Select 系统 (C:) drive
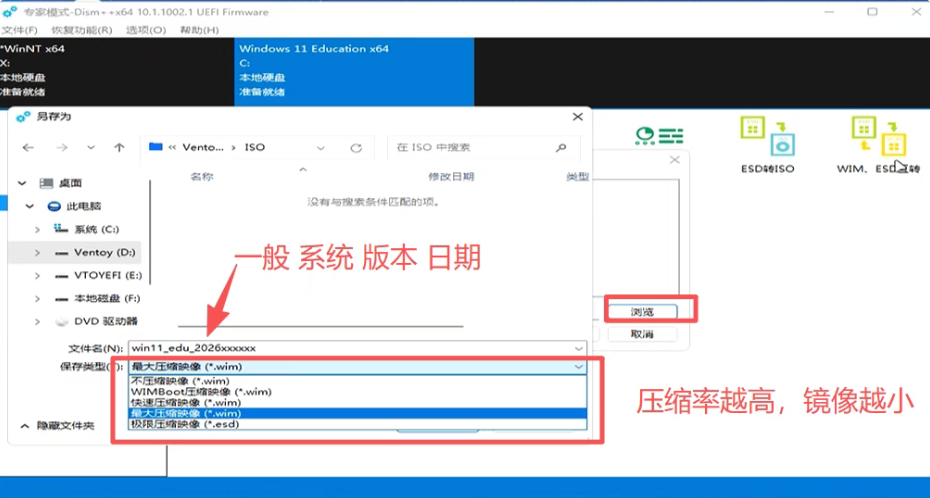 tap(96, 229)
